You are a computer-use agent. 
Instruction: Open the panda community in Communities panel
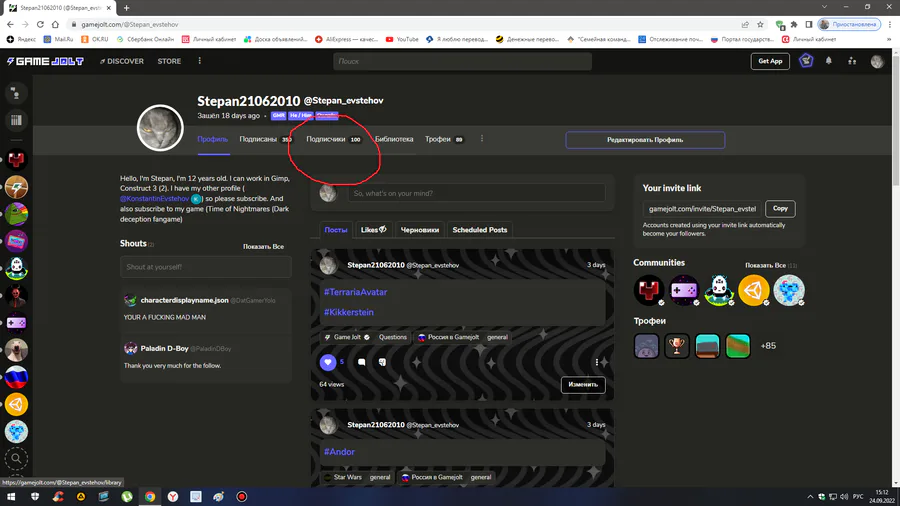[x=719, y=290]
